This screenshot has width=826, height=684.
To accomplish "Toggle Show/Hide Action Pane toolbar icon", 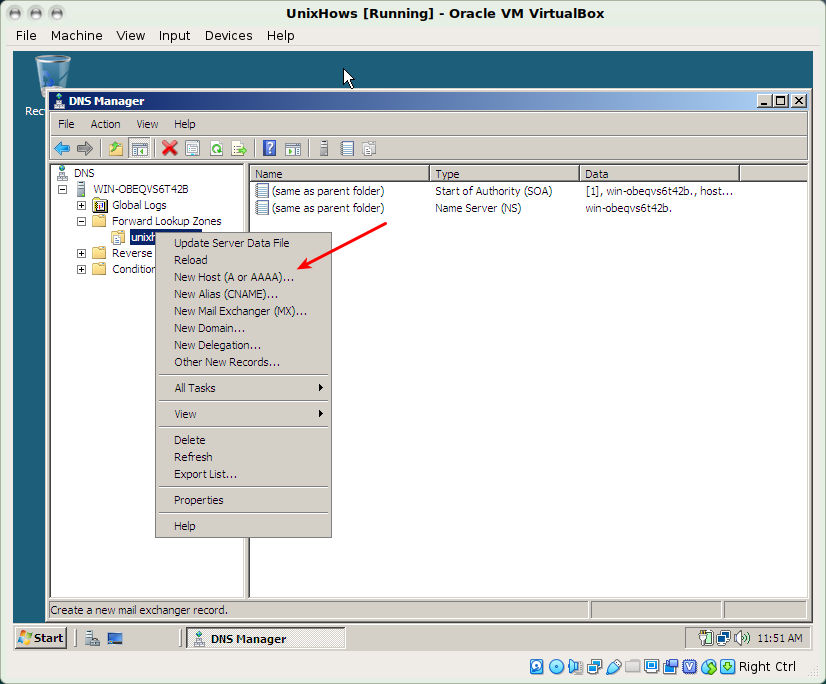I will pyautogui.click(x=293, y=149).
